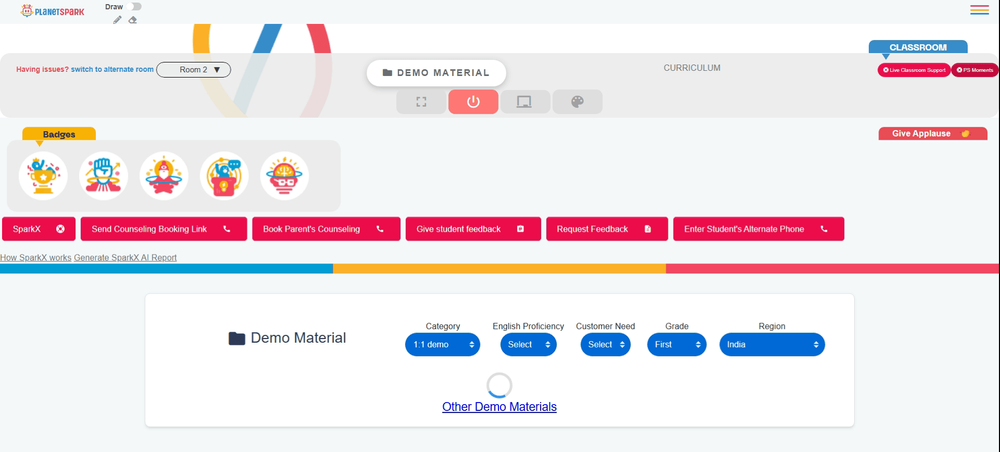Switch to the Curriculum tab
Screen dimensions: 1000x452
click(692, 68)
